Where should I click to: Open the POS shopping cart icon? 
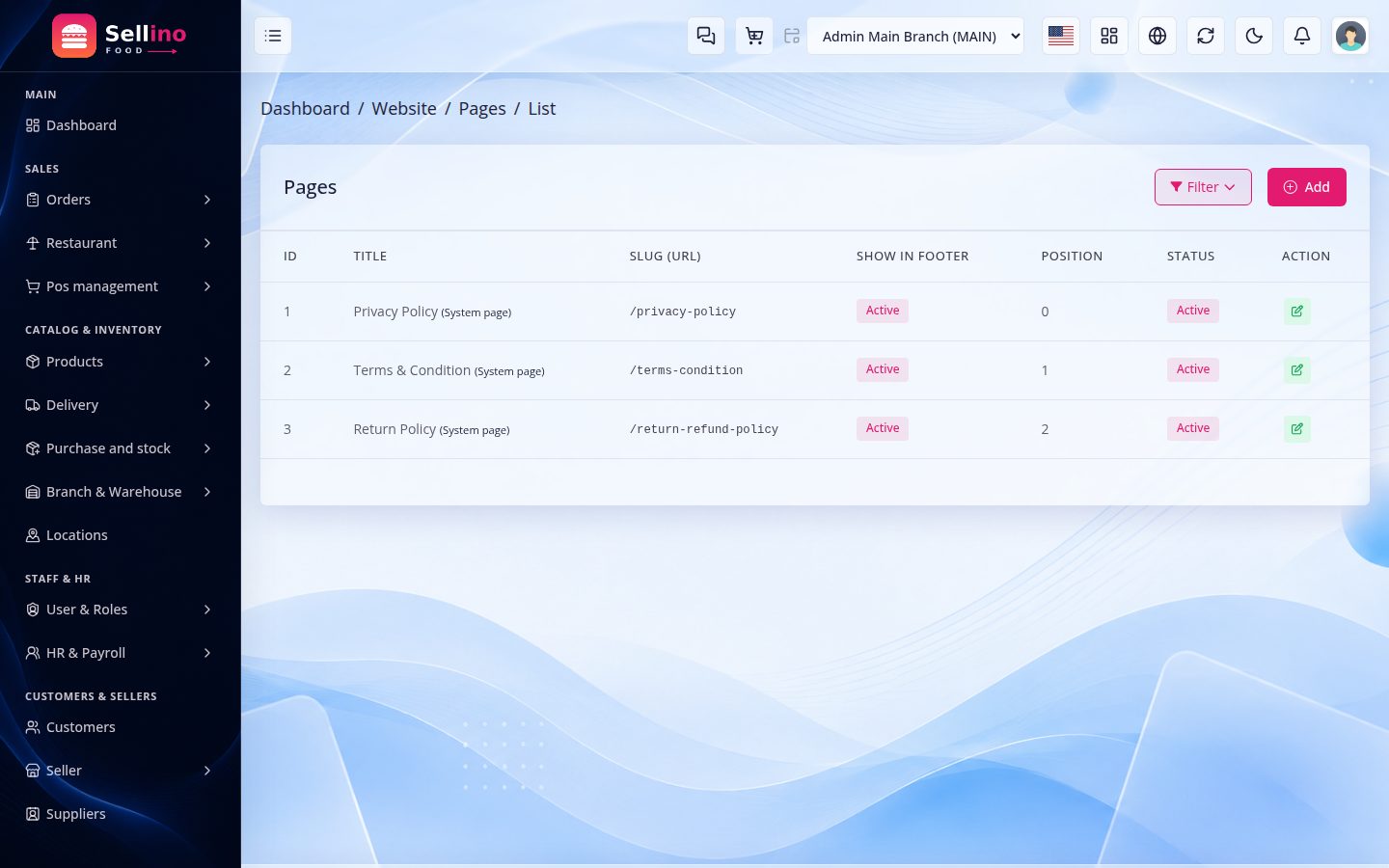pyautogui.click(x=754, y=36)
